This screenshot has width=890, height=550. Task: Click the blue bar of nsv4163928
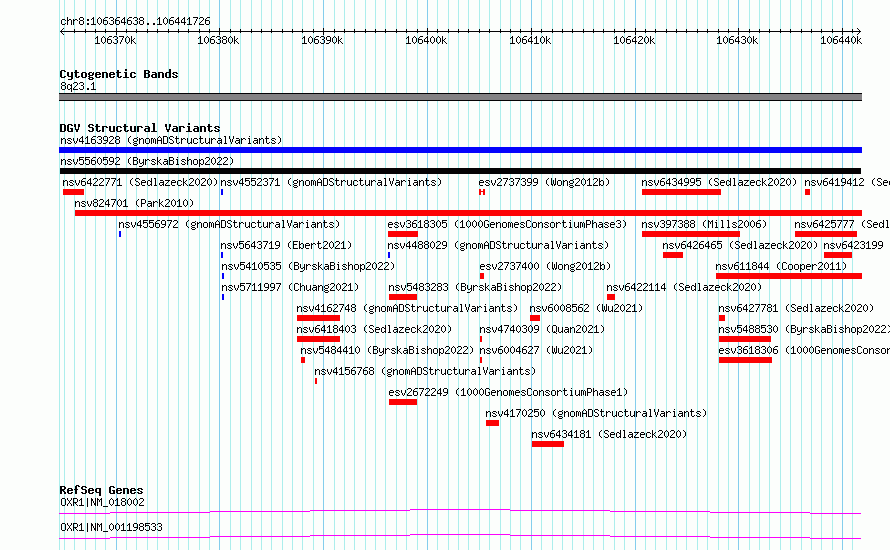[x=460, y=150]
